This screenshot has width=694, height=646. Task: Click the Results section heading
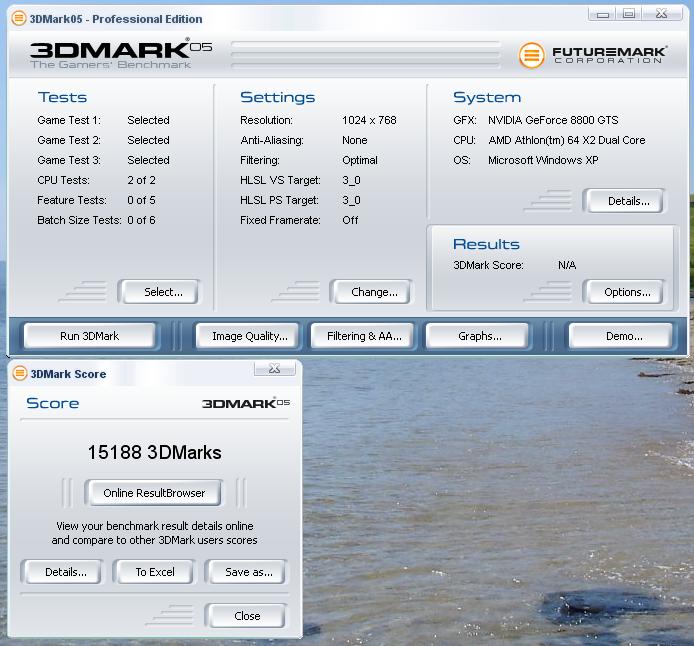pos(486,244)
